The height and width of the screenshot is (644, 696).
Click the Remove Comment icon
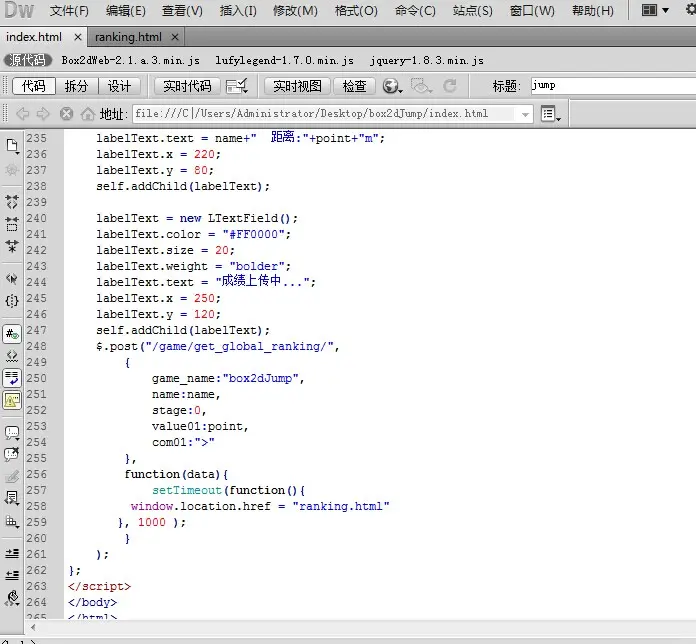(x=12, y=454)
